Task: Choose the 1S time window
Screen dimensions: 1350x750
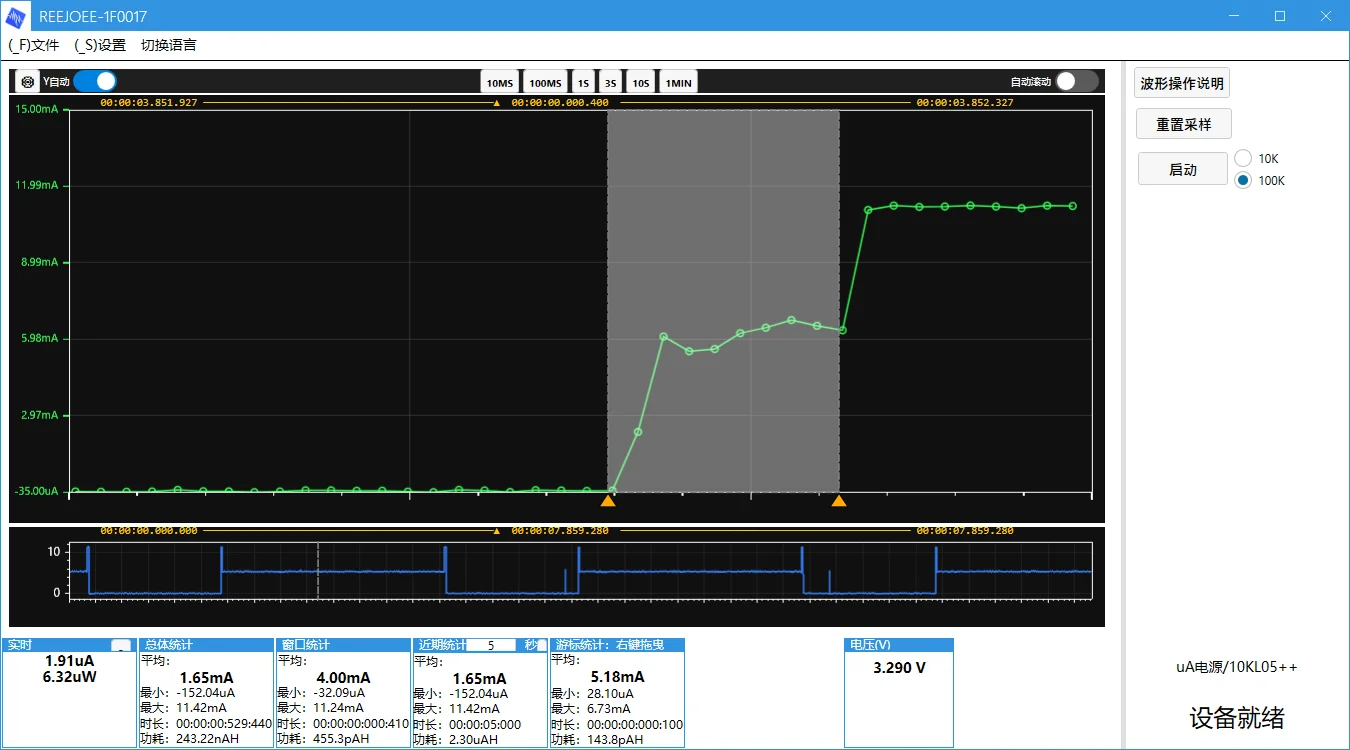Action: [x=583, y=83]
